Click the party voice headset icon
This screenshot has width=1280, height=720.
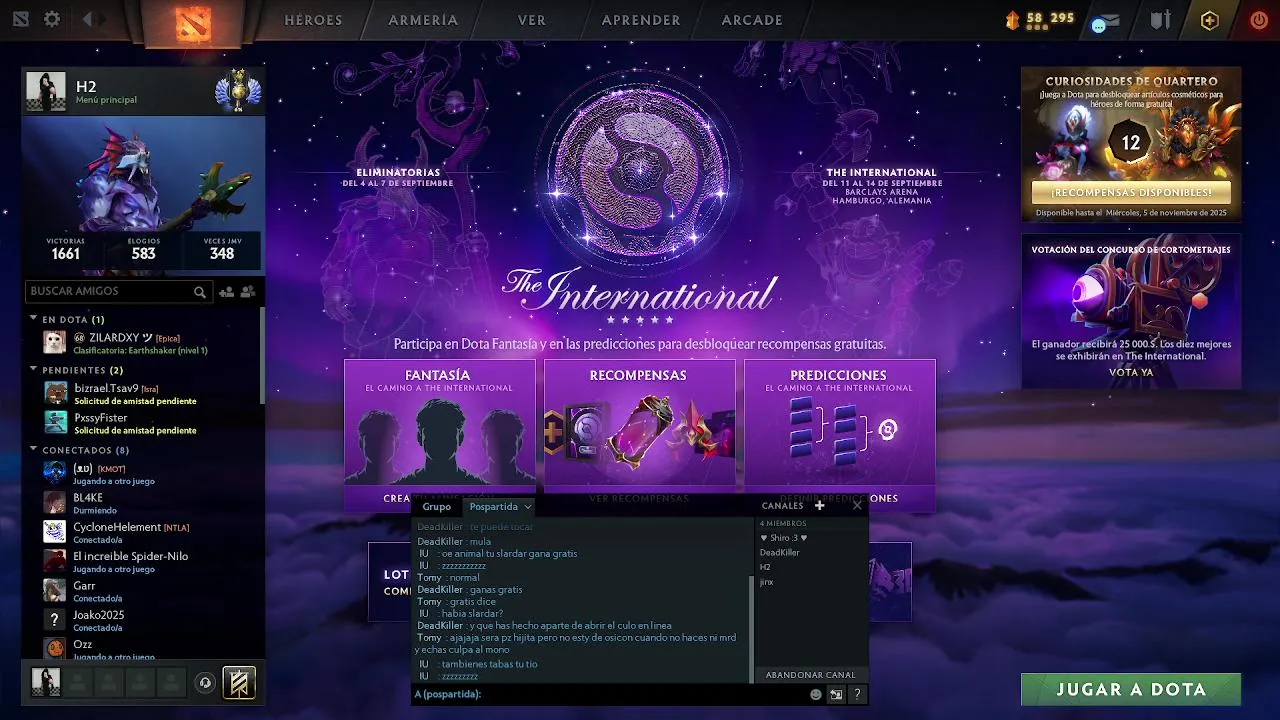tap(205, 683)
